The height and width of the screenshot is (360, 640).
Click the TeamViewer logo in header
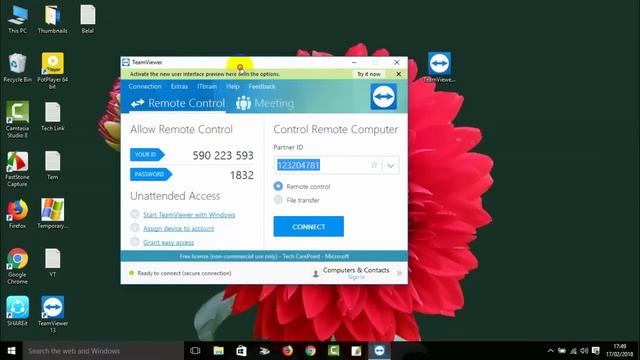(383, 97)
